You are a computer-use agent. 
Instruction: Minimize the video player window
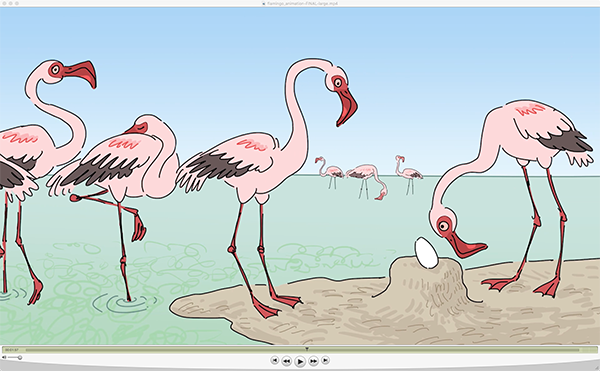(x=10, y=3)
